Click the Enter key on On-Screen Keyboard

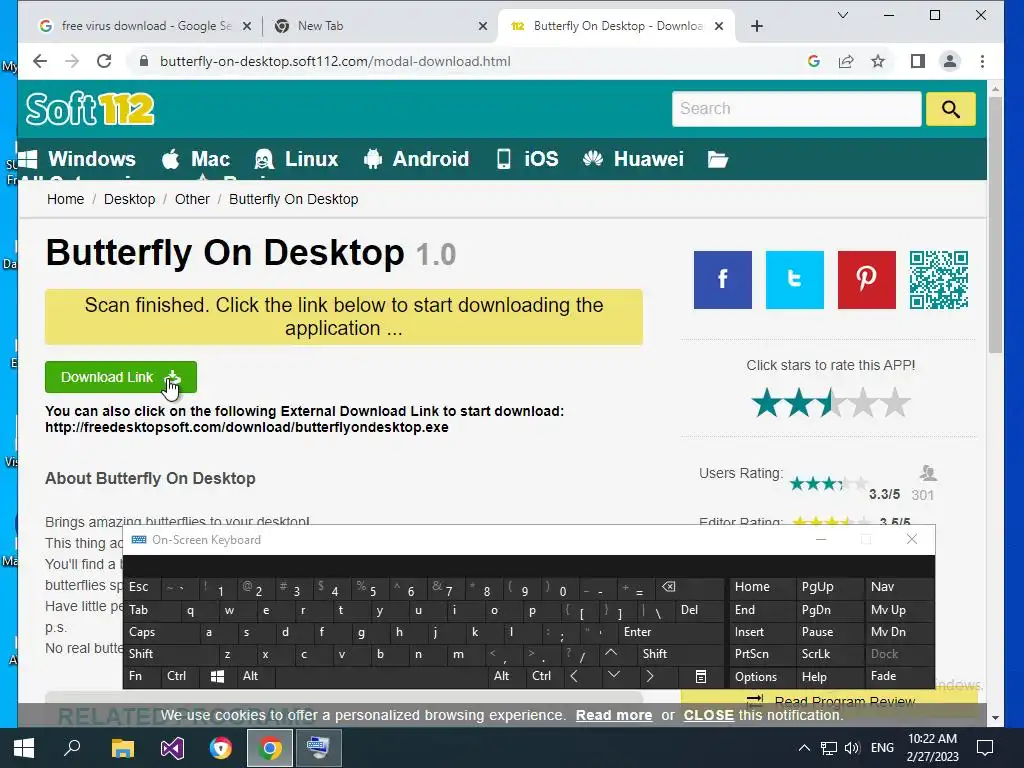tap(669, 632)
